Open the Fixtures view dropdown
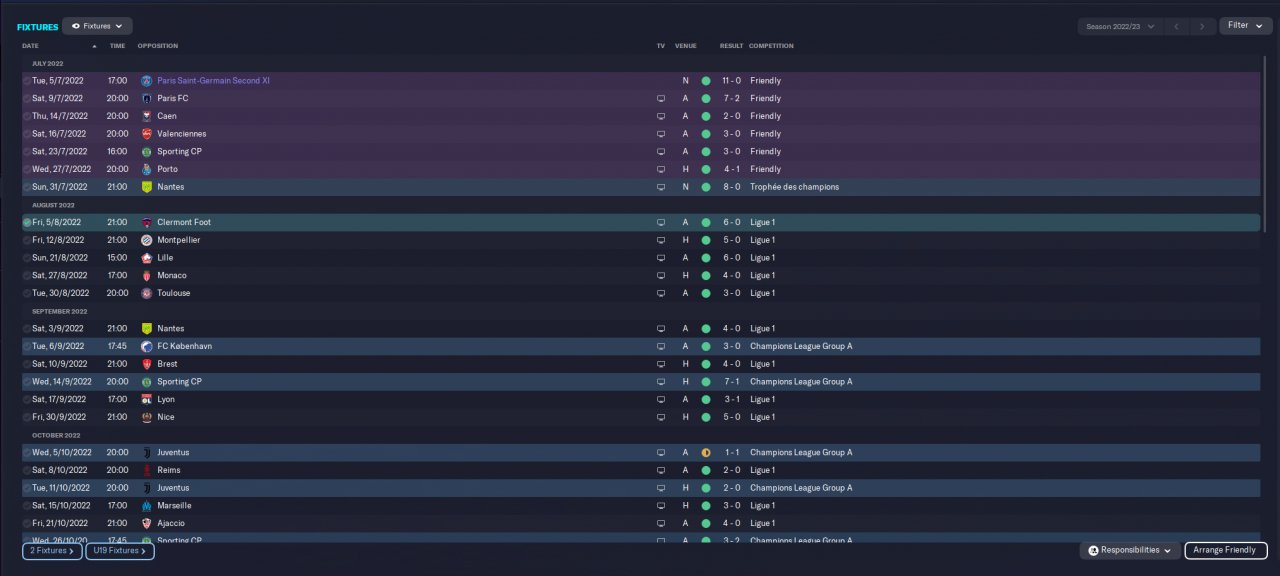The height and width of the screenshot is (576, 1280). click(97, 26)
